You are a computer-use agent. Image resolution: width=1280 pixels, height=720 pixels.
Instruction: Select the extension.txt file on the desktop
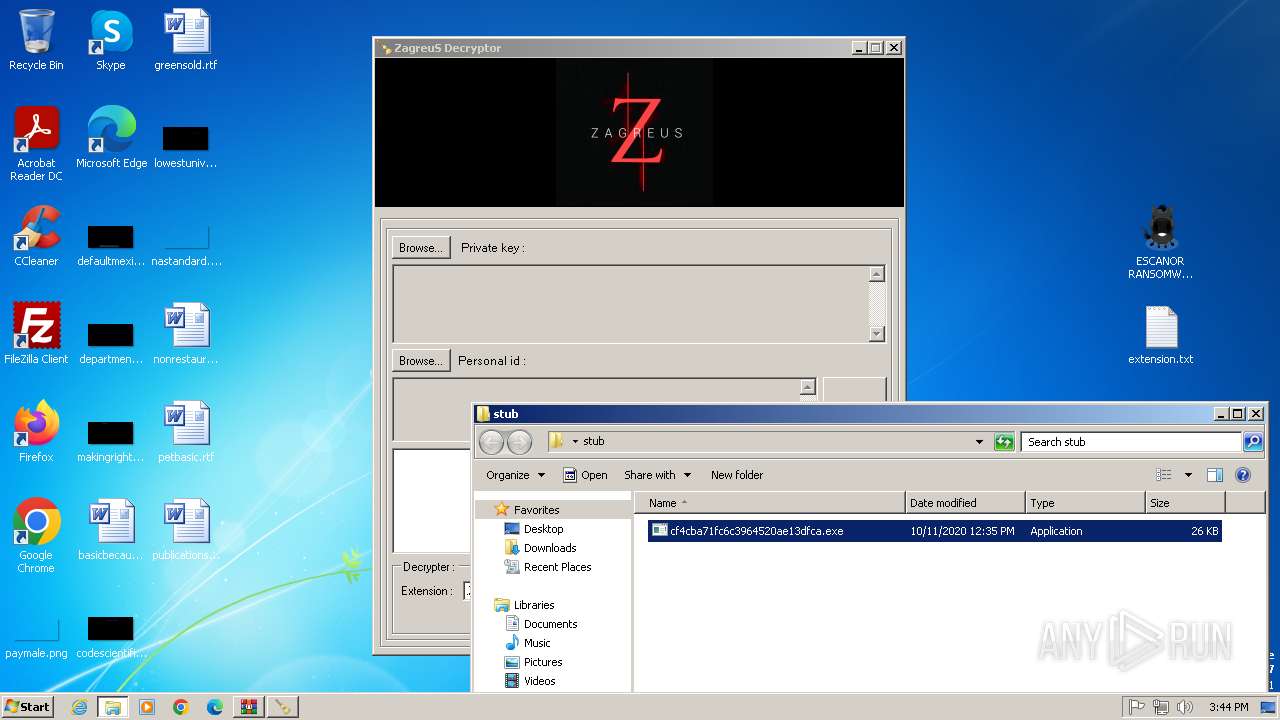(1161, 334)
